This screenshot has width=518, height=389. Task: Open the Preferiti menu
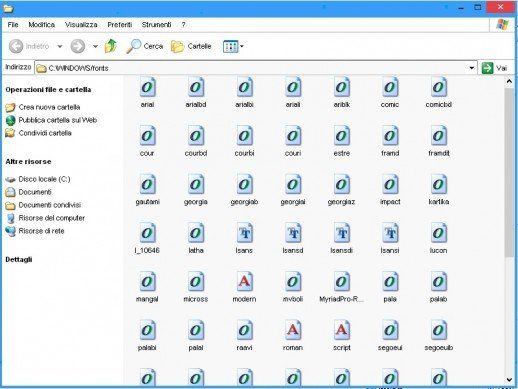(120, 25)
